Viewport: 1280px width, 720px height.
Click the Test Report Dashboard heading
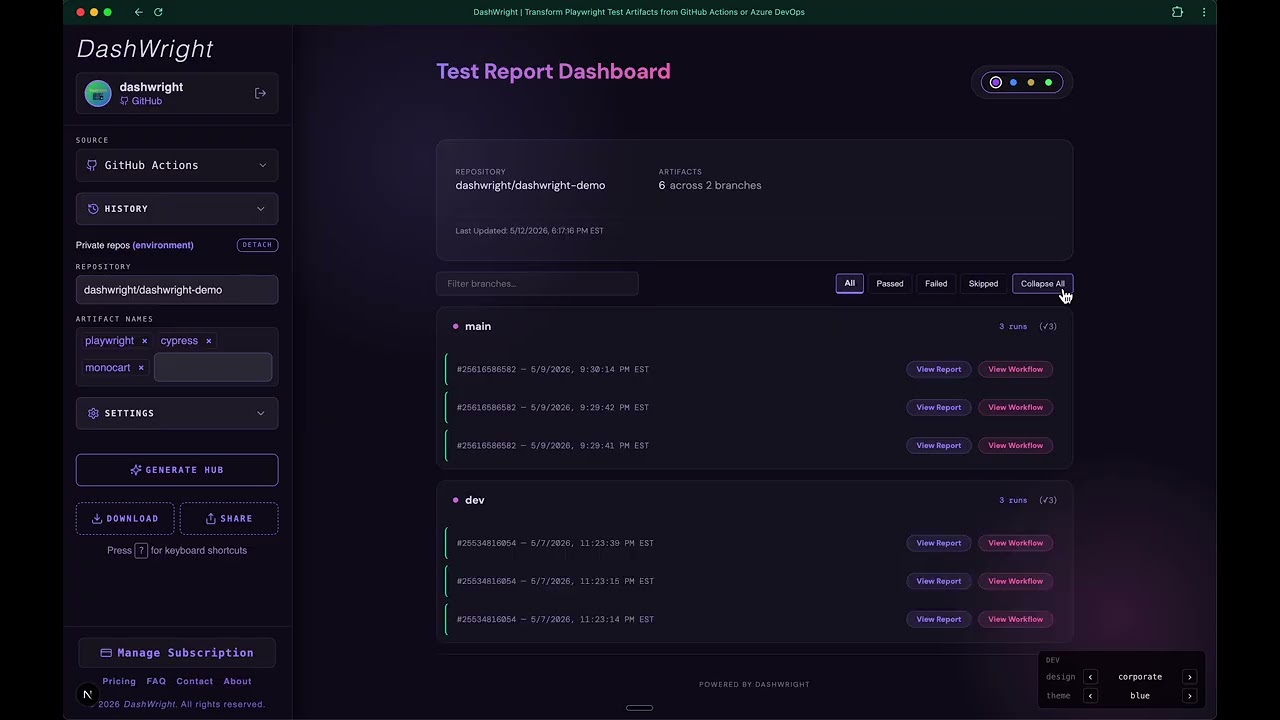553,71
